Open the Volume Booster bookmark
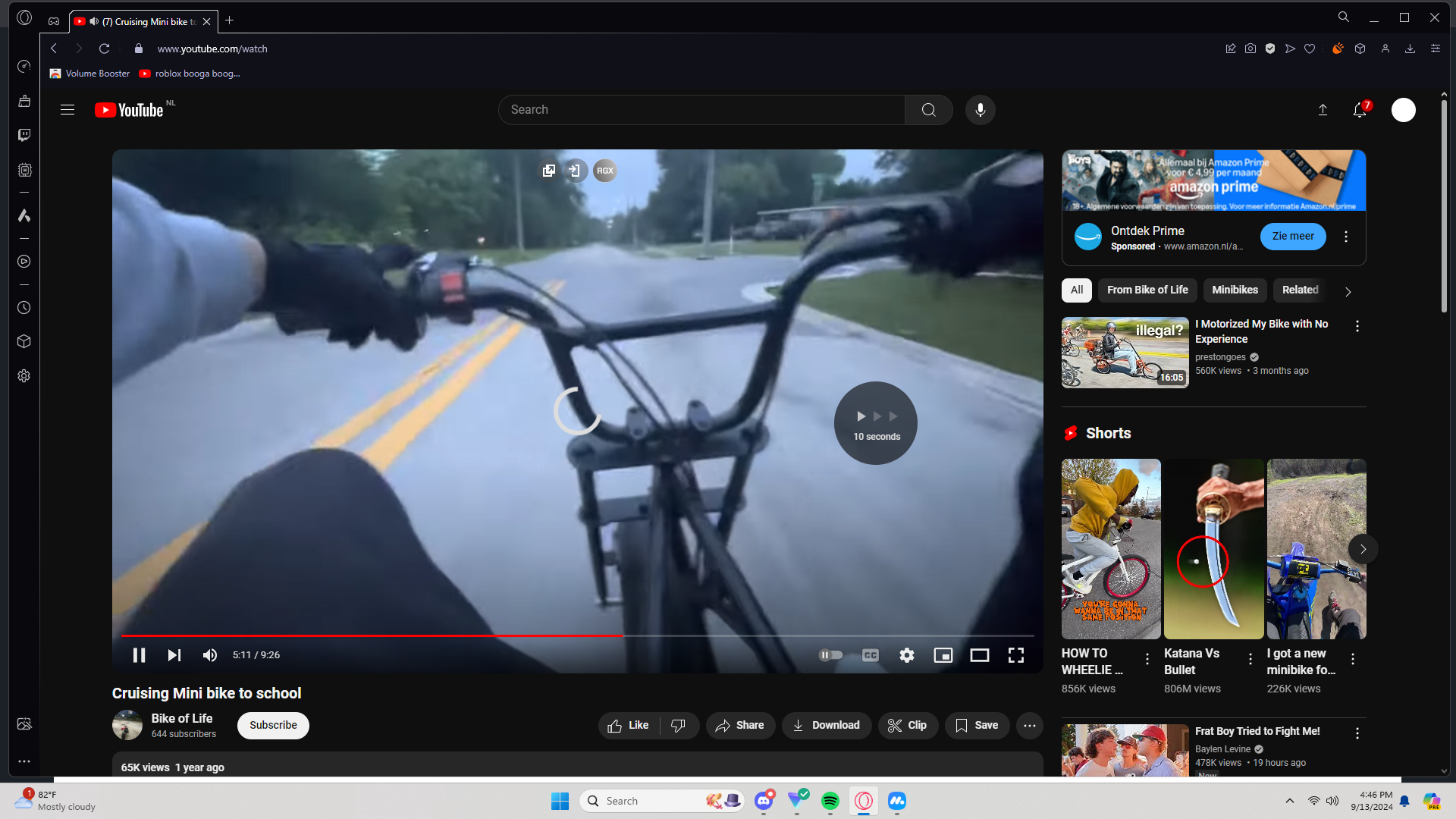 (89, 74)
